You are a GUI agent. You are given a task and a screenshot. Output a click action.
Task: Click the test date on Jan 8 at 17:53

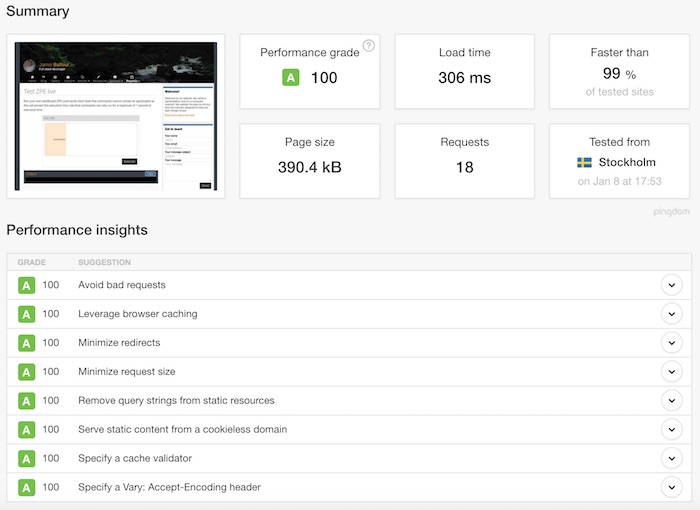point(619,181)
